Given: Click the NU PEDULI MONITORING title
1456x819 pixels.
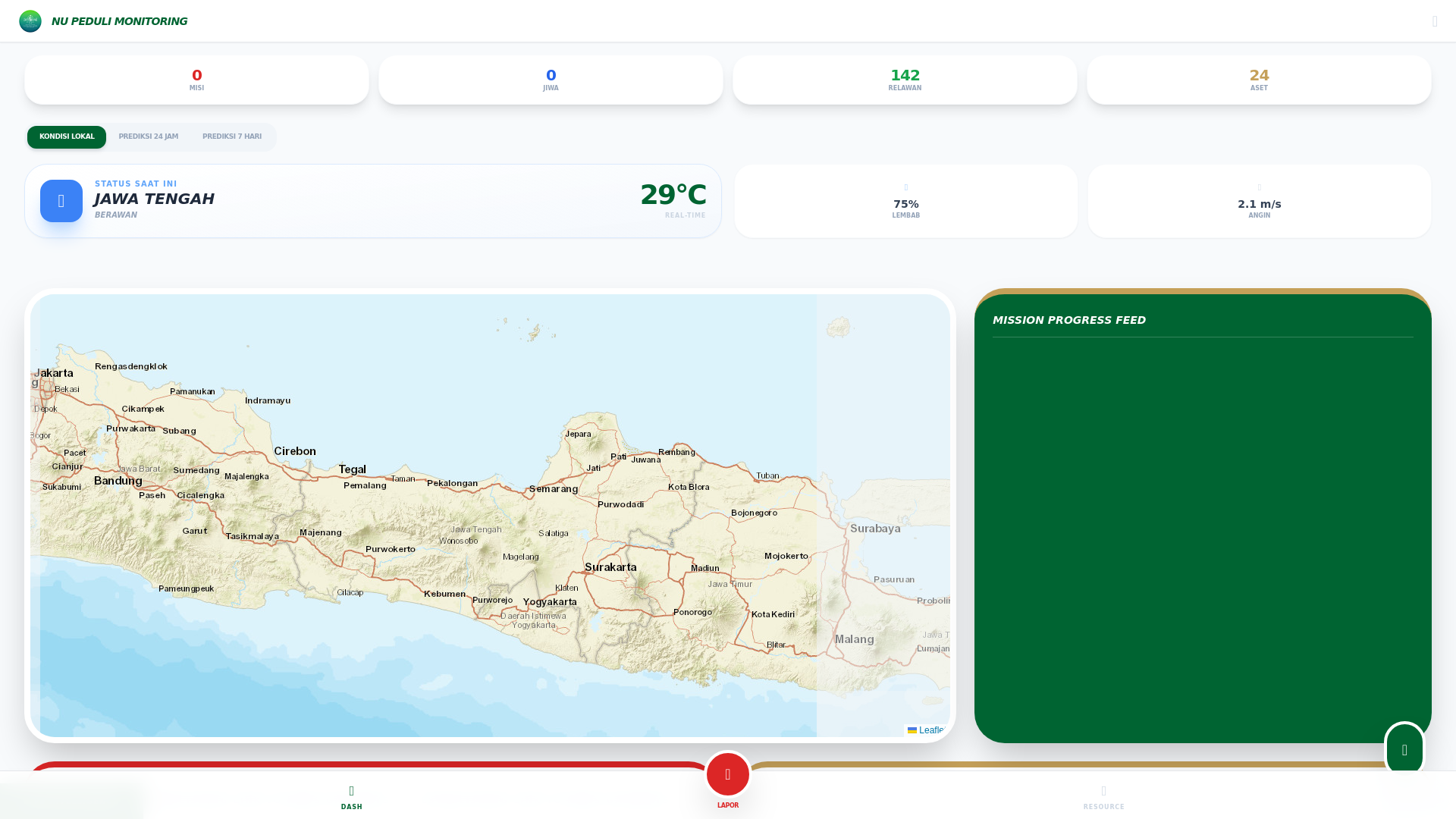Looking at the screenshot, I should (x=119, y=21).
